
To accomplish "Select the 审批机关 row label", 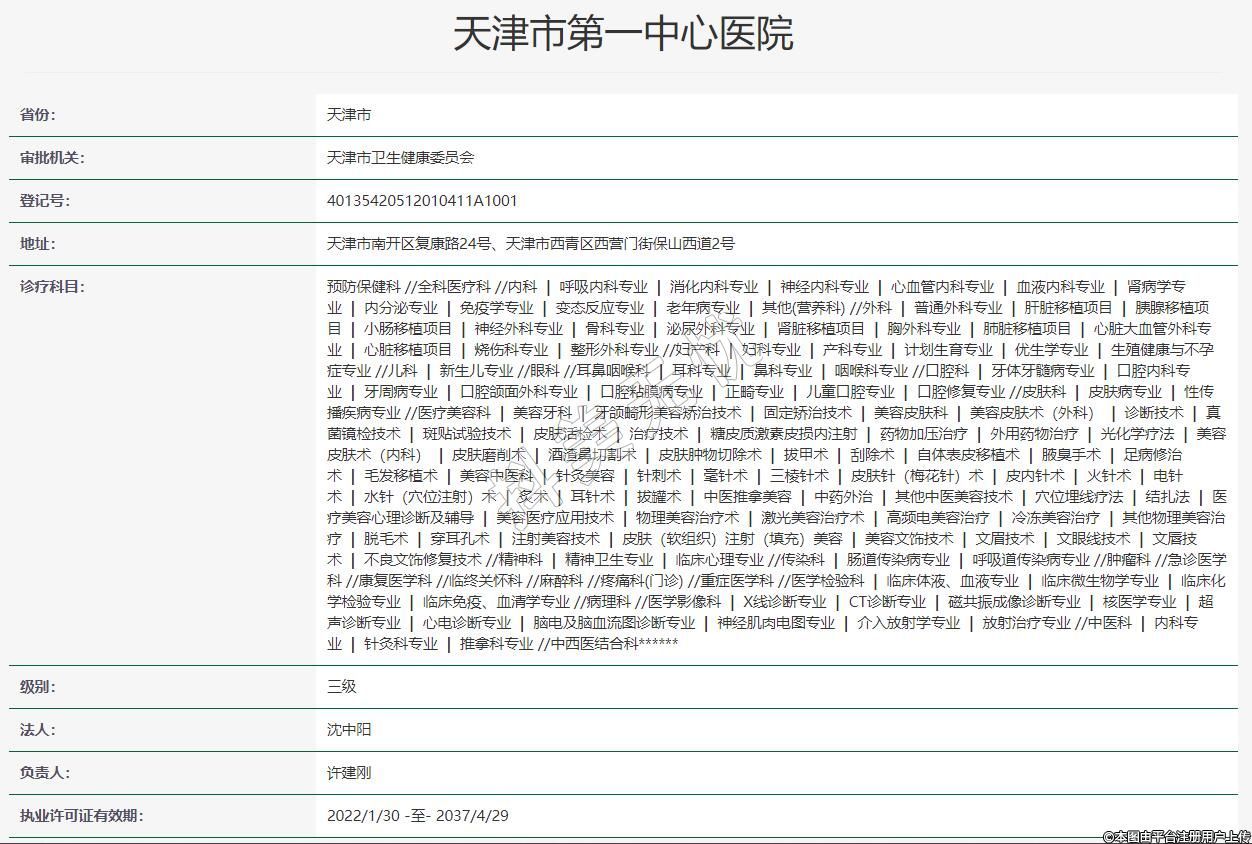I will 52,158.
